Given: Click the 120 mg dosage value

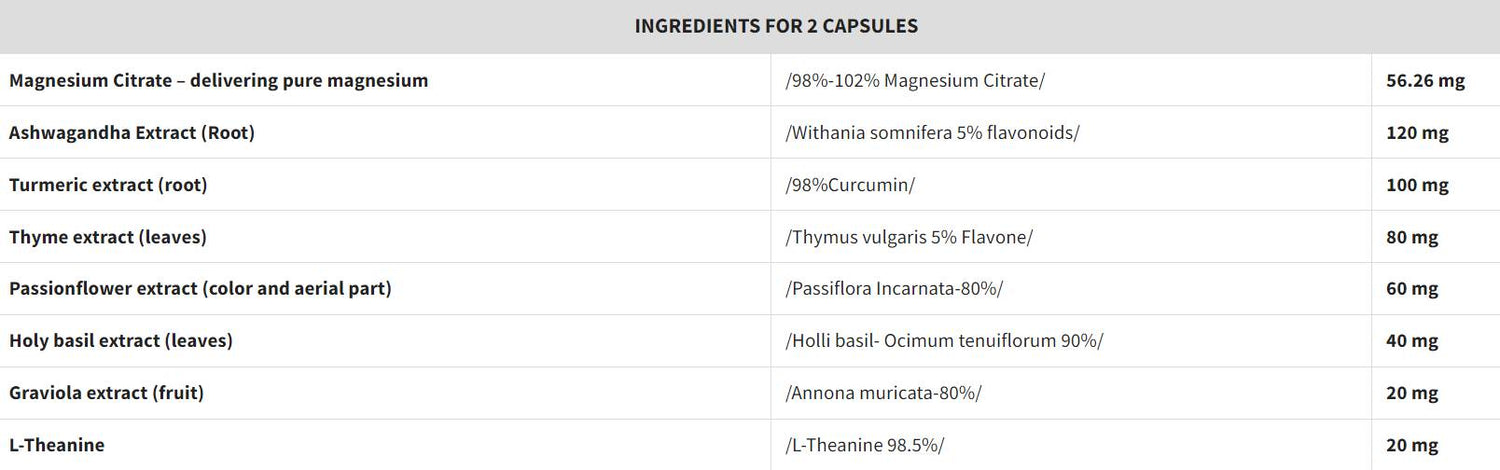Looking at the screenshot, I should 1417,133.
